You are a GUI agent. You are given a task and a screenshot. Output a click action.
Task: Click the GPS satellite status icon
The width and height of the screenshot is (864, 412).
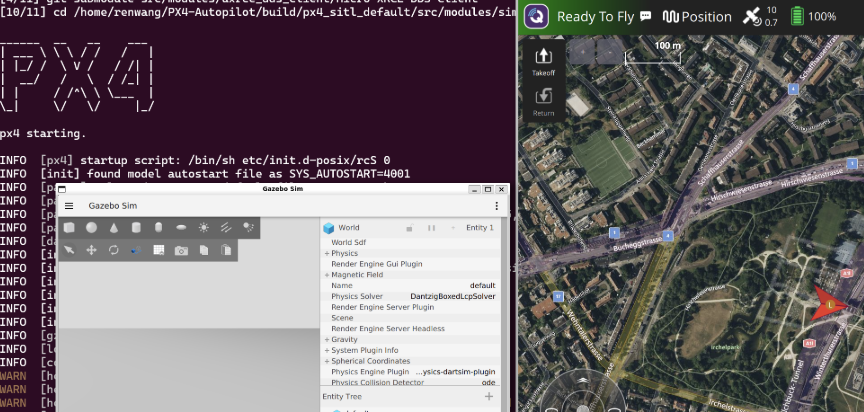750,17
